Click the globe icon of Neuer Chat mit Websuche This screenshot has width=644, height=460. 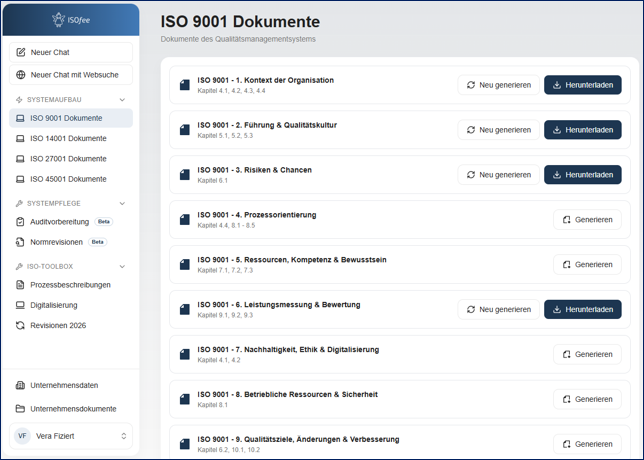[x=21, y=75]
